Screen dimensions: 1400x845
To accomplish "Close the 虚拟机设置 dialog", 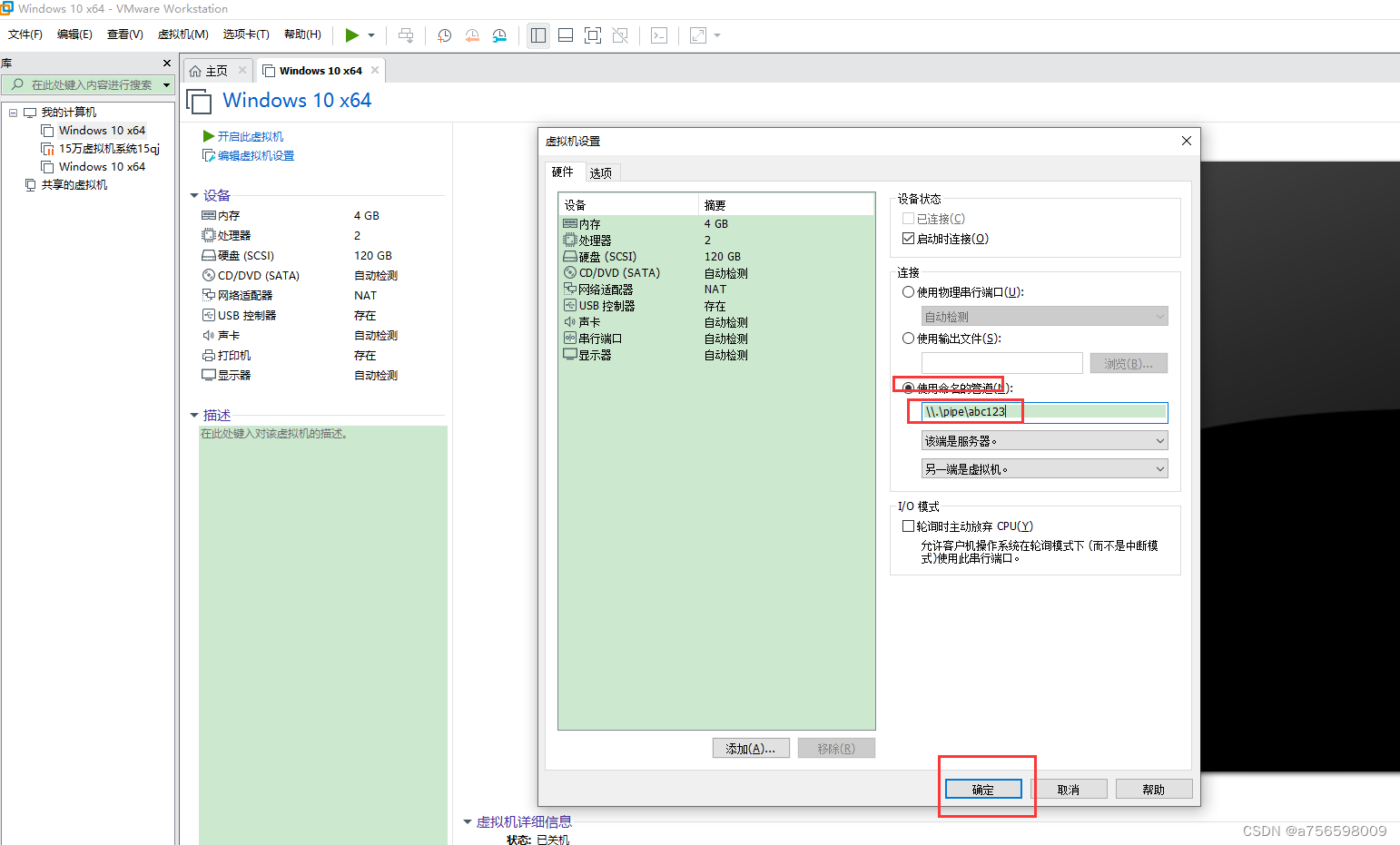I will [x=1187, y=141].
